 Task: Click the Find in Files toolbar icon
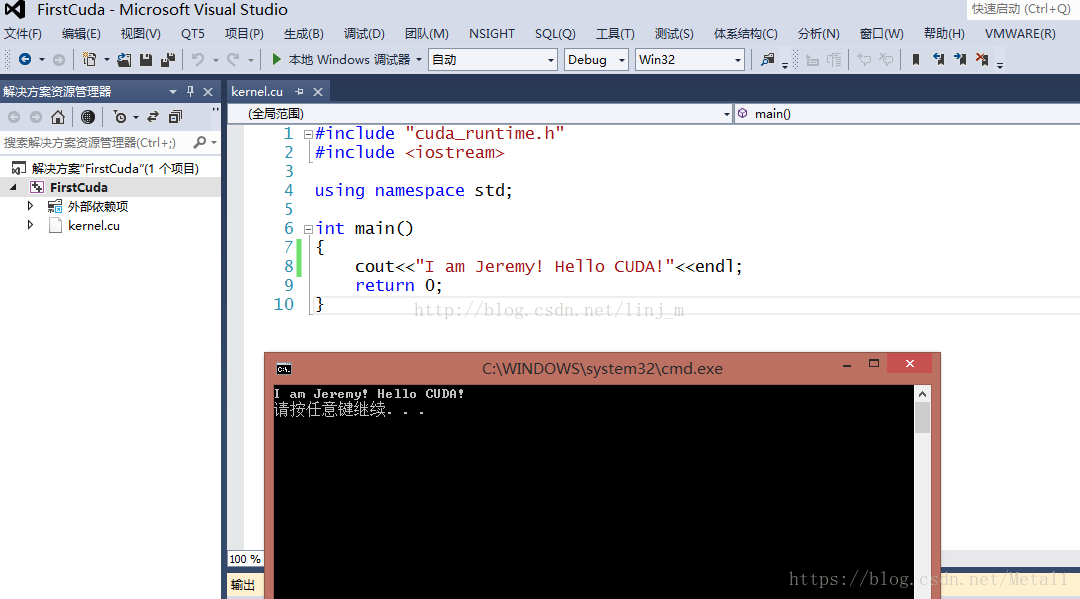pos(767,60)
